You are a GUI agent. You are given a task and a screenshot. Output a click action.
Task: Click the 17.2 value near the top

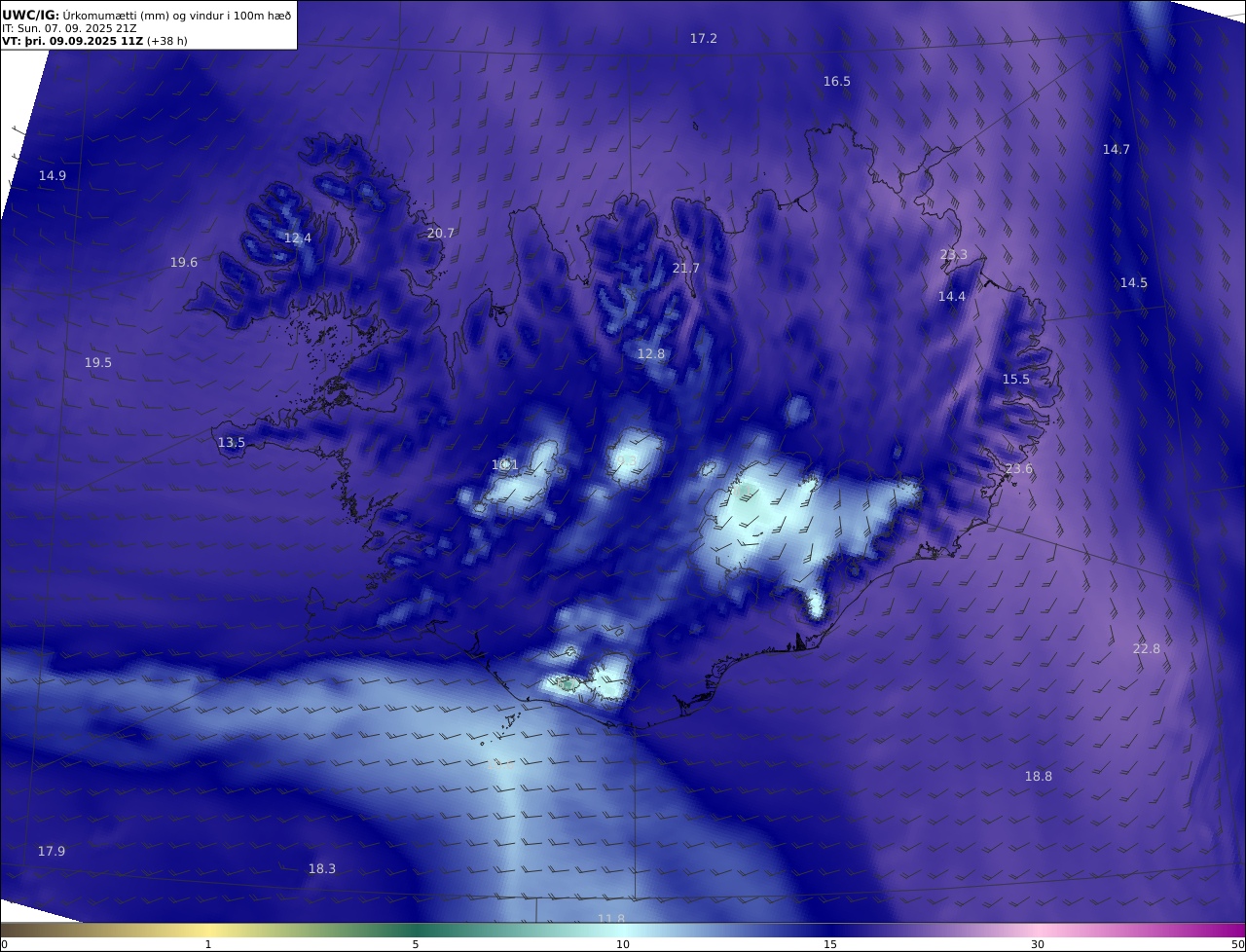point(704,38)
